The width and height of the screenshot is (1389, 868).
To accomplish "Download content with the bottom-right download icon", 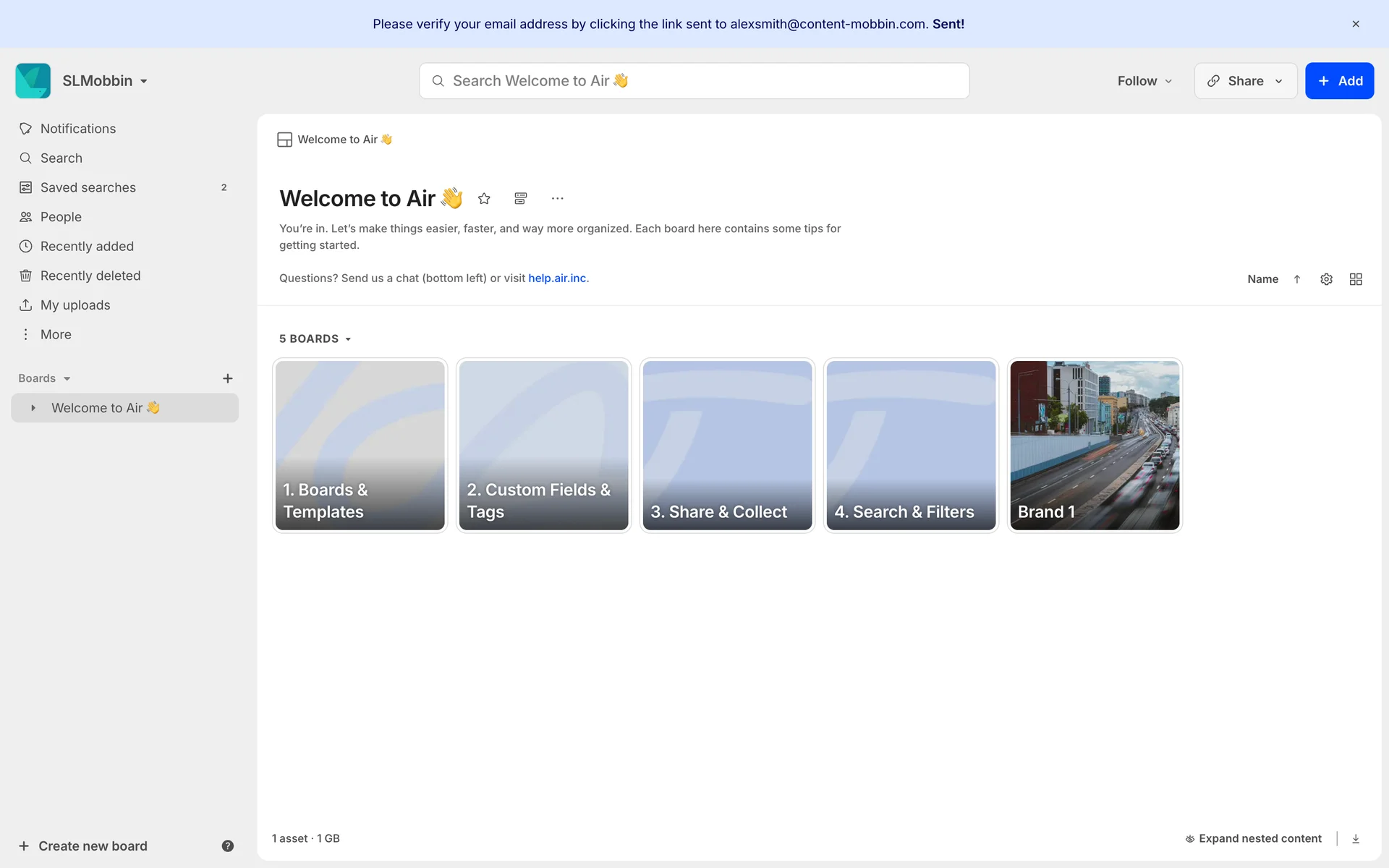I will pos(1356,838).
